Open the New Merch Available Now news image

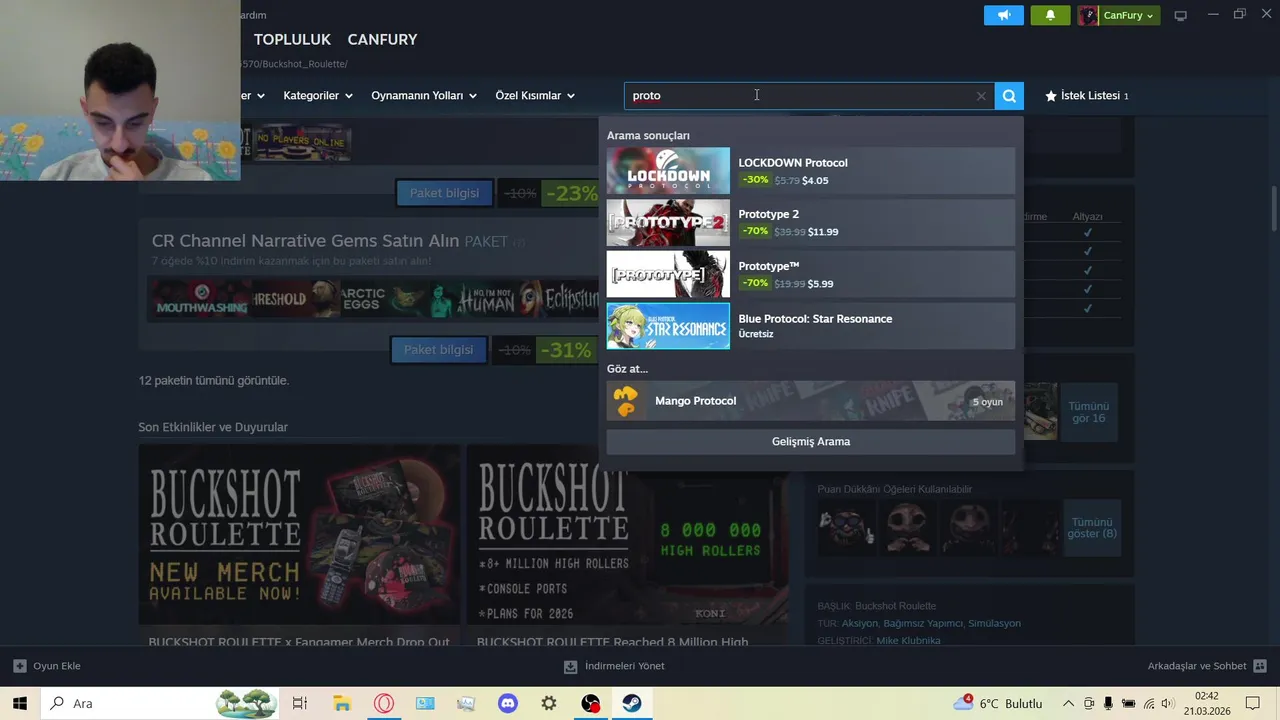coord(299,535)
